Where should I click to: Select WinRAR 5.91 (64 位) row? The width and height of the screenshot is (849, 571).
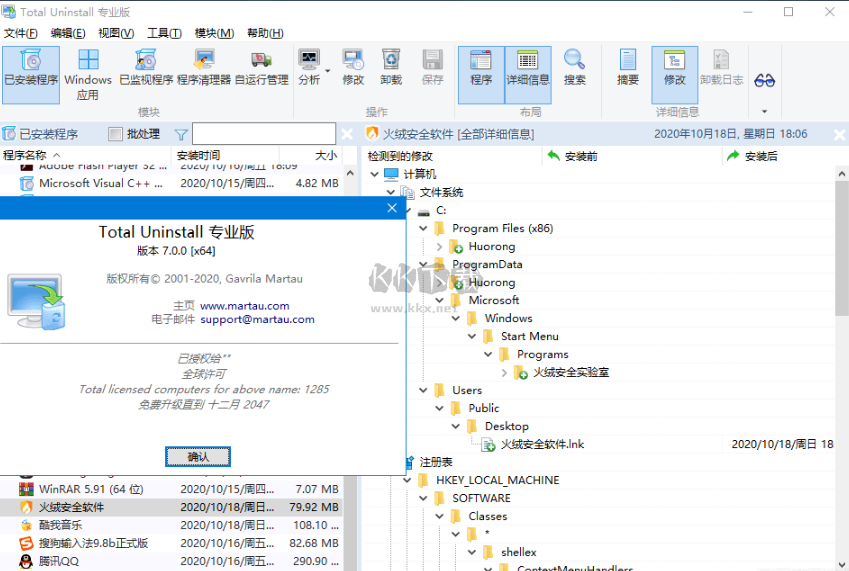[171, 489]
